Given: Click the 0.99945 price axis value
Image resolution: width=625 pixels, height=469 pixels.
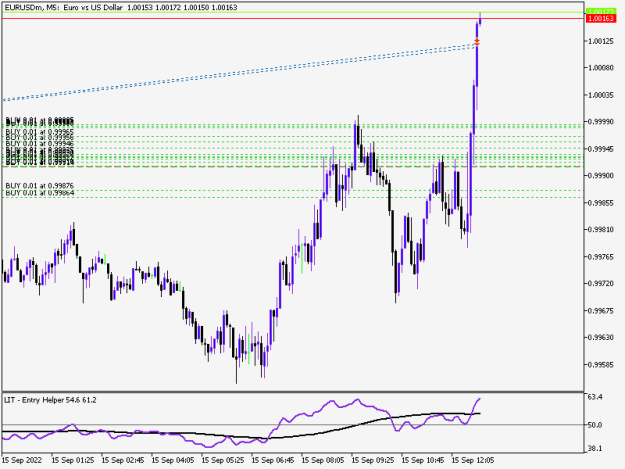Looking at the screenshot, I should click(x=601, y=149).
